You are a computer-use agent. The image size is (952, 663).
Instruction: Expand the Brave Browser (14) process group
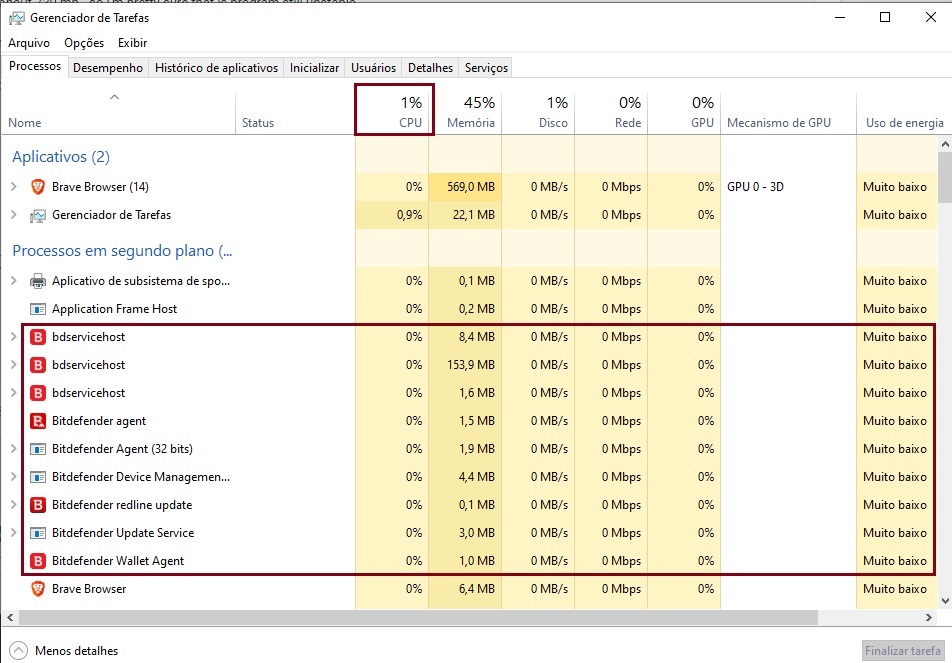point(14,187)
